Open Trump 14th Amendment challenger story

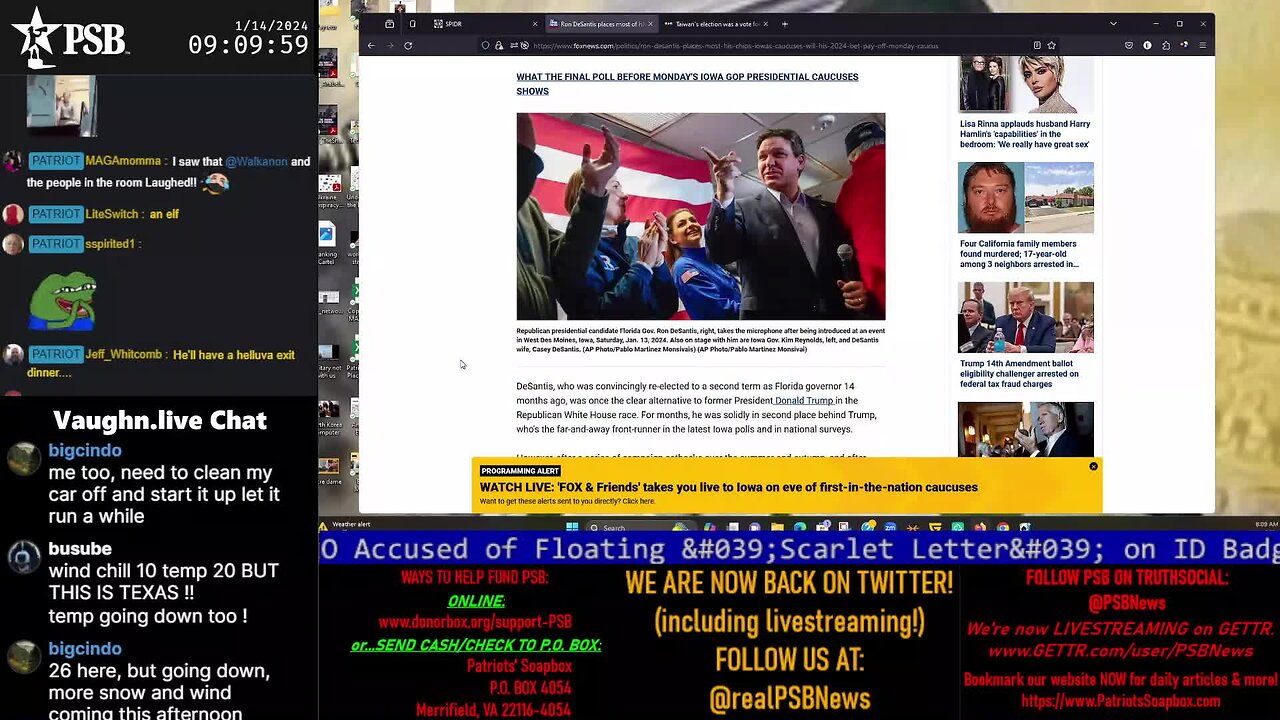1019,374
